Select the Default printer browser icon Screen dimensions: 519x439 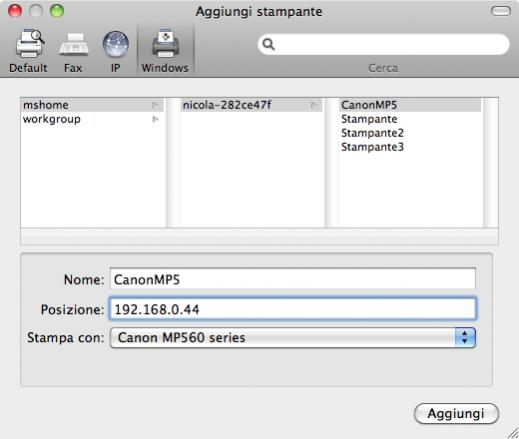point(29,44)
